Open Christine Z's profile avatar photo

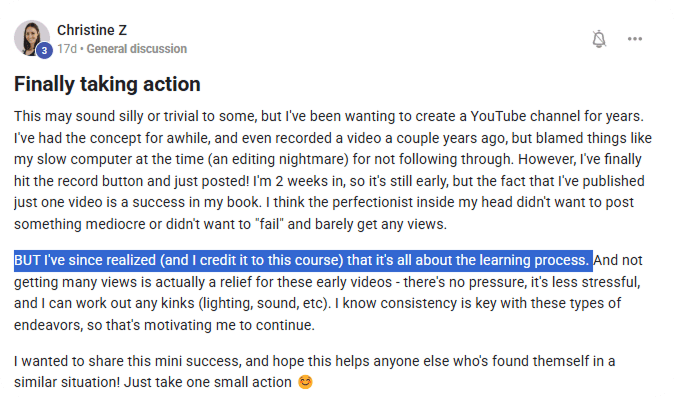tap(31, 38)
